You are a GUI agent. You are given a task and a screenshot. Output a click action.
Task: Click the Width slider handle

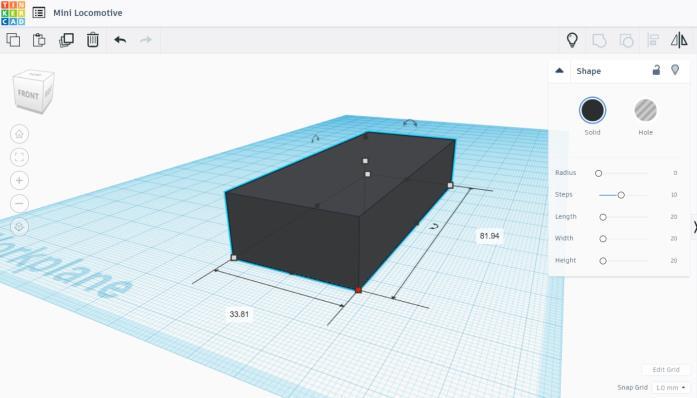click(603, 239)
